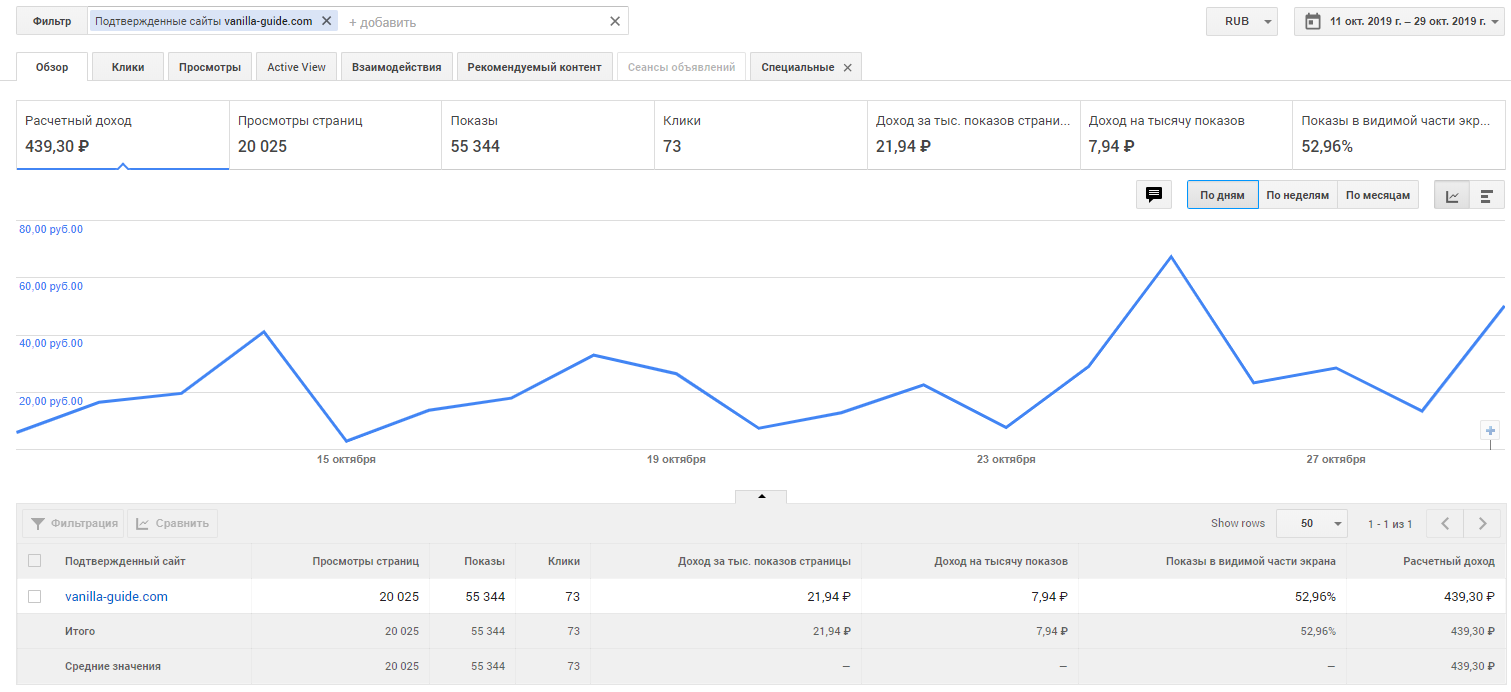The width and height of the screenshot is (1511, 692).
Task: Group chart data by months
Action: click(x=1377, y=195)
